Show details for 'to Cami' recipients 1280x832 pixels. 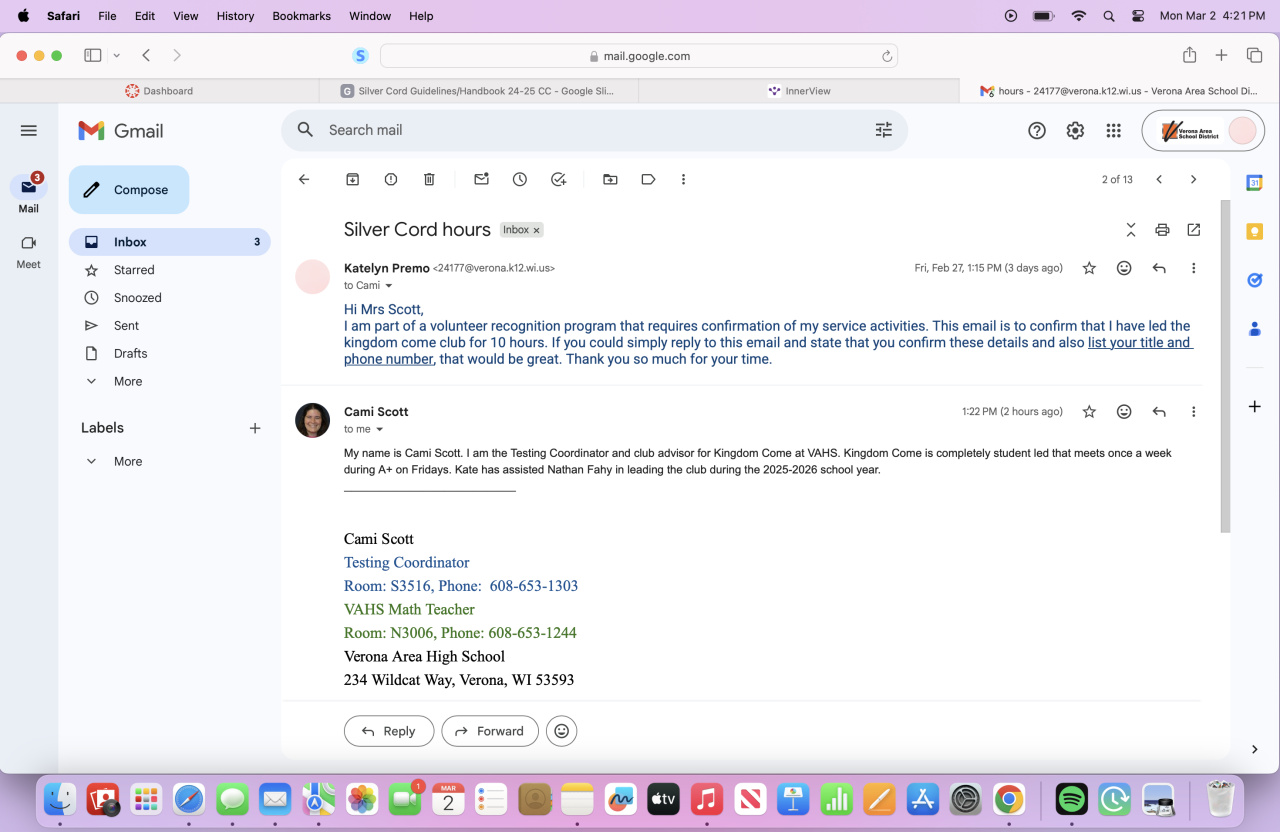[x=389, y=286]
